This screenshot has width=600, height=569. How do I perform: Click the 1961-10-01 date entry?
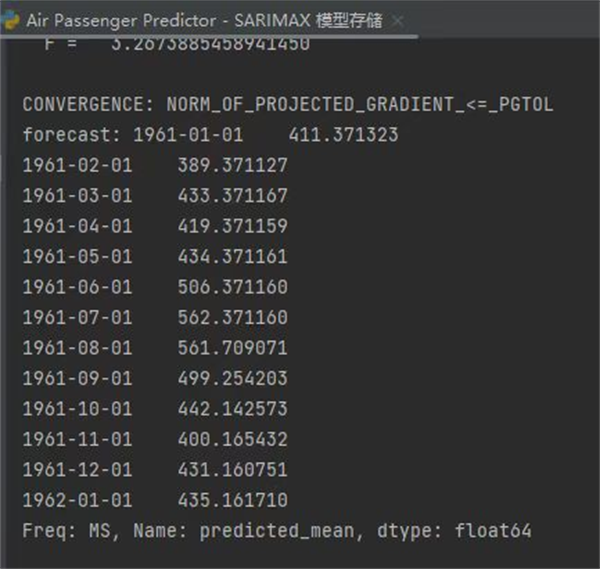[77, 409]
